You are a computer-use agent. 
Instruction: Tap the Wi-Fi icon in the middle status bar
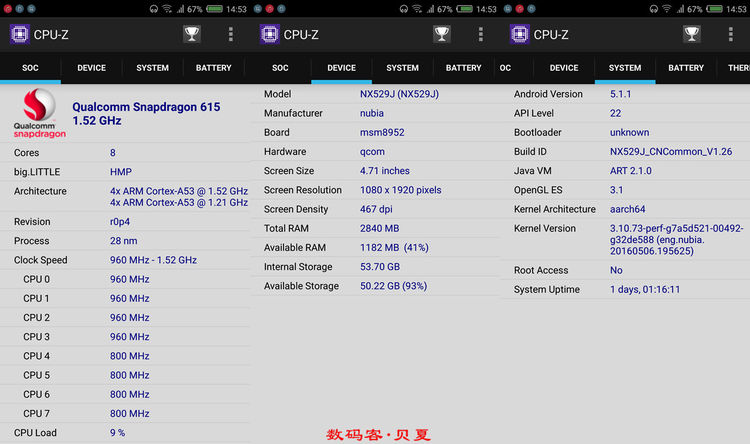tap(417, 9)
